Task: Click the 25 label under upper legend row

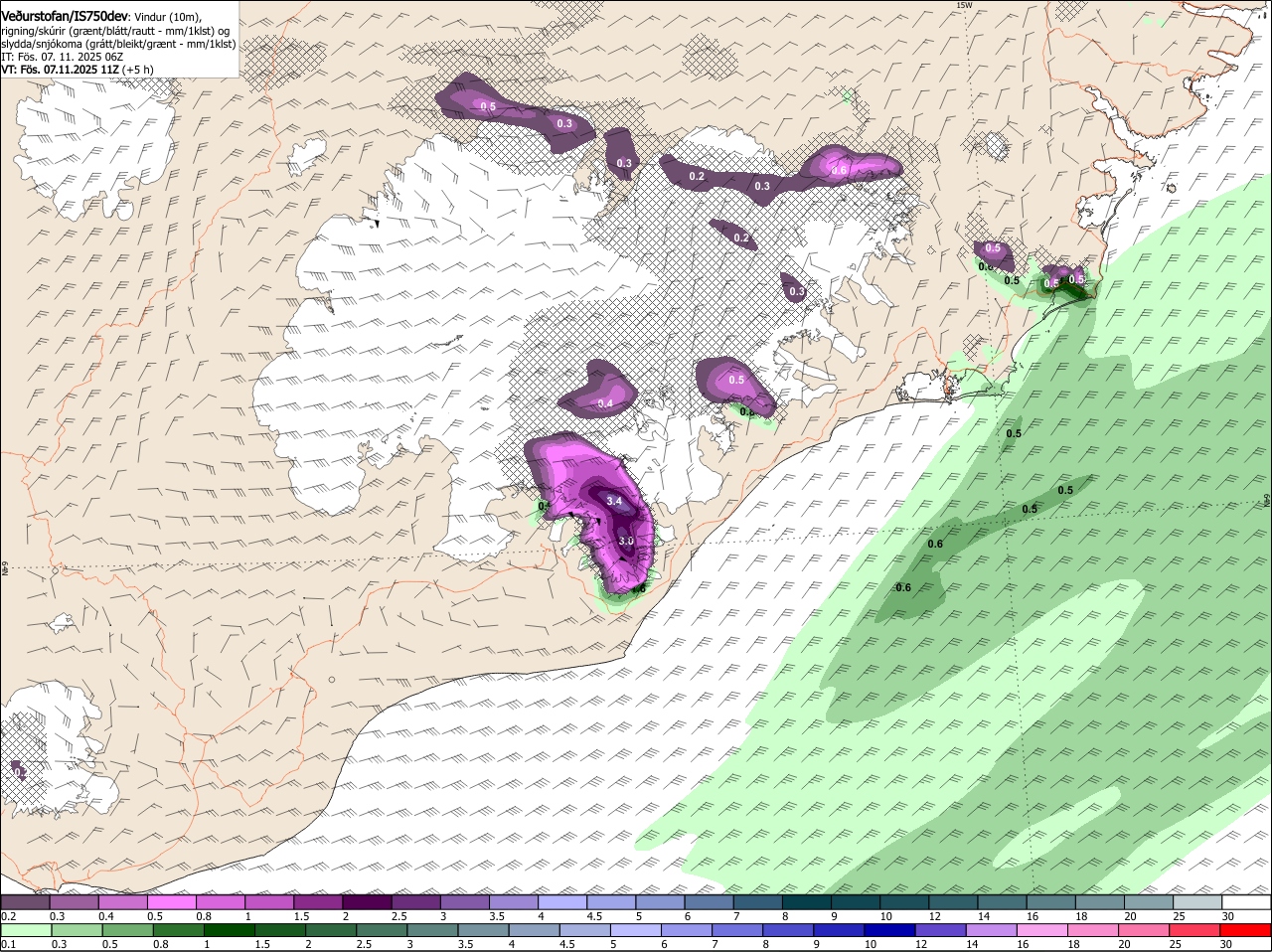Action: coord(1181,916)
